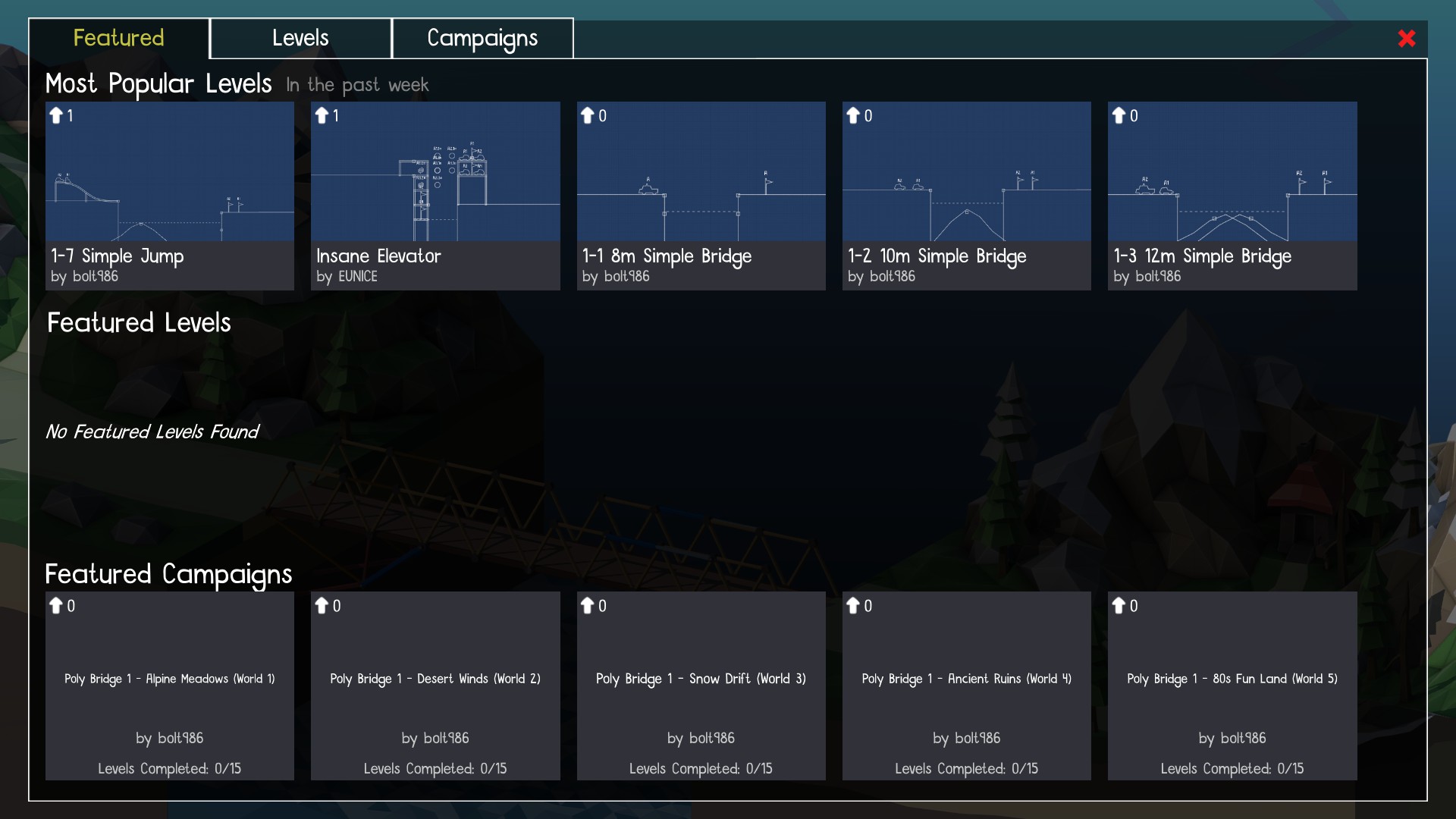
Task: Select the Desert Winds World 2 campaign
Action: (434, 685)
